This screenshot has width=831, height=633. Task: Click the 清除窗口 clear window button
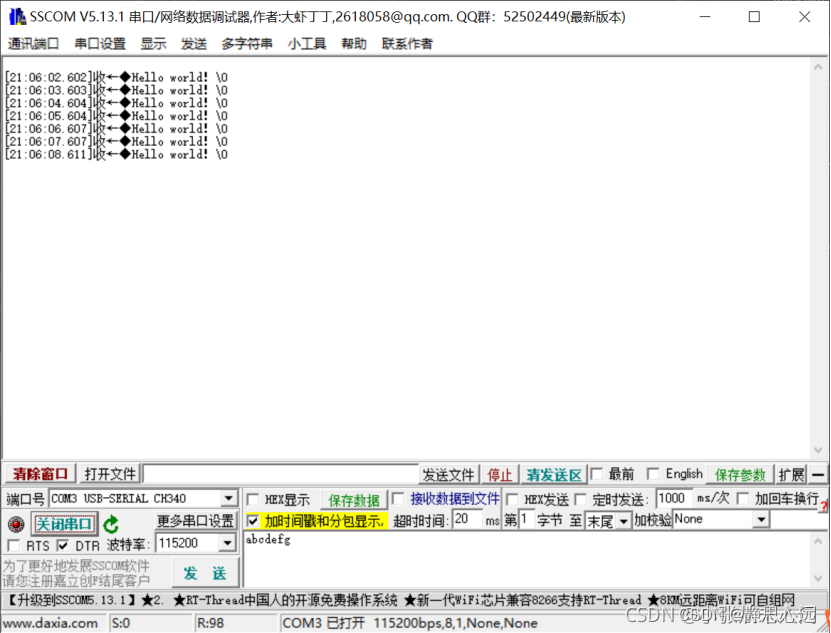pos(40,474)
